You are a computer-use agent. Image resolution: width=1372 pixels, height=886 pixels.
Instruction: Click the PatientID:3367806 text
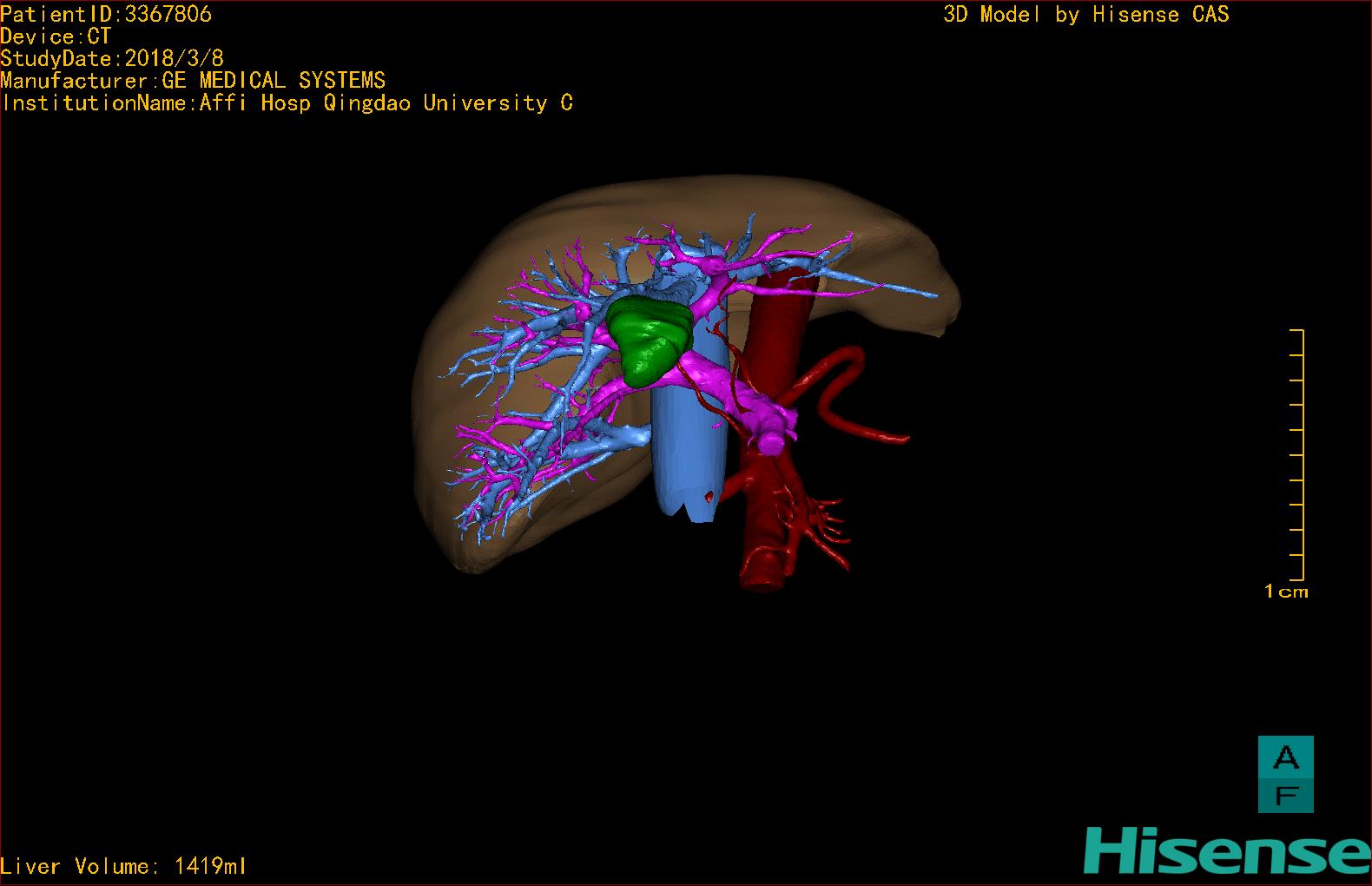106,14
